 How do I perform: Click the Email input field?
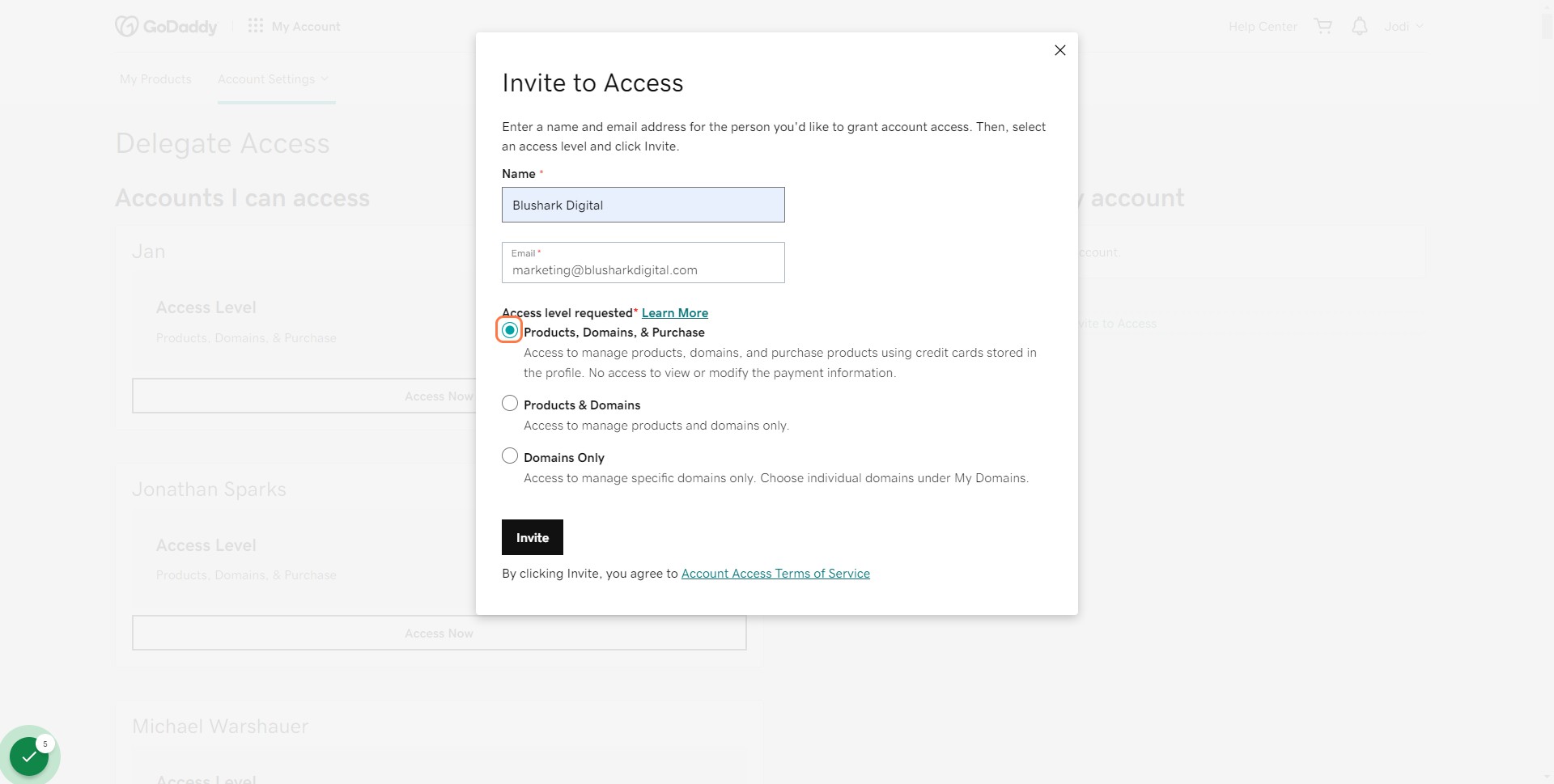643,263
